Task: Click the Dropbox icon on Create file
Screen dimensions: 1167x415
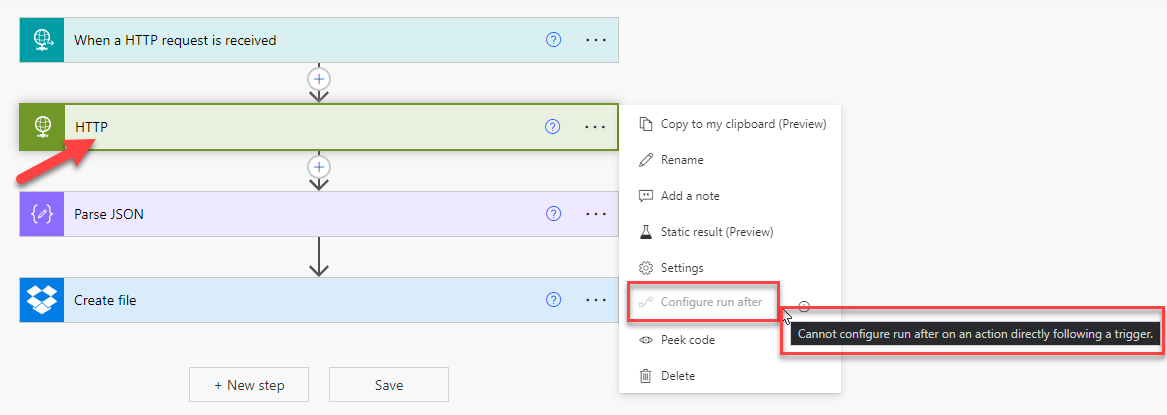Action: pyautogui.click(x=41, y=300)
